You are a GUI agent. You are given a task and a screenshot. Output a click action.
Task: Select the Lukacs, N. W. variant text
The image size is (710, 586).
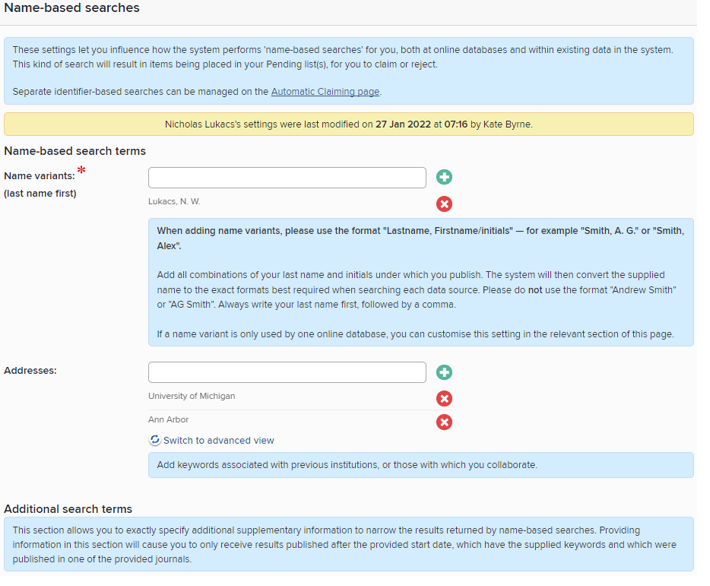click(x=174, y=201)
